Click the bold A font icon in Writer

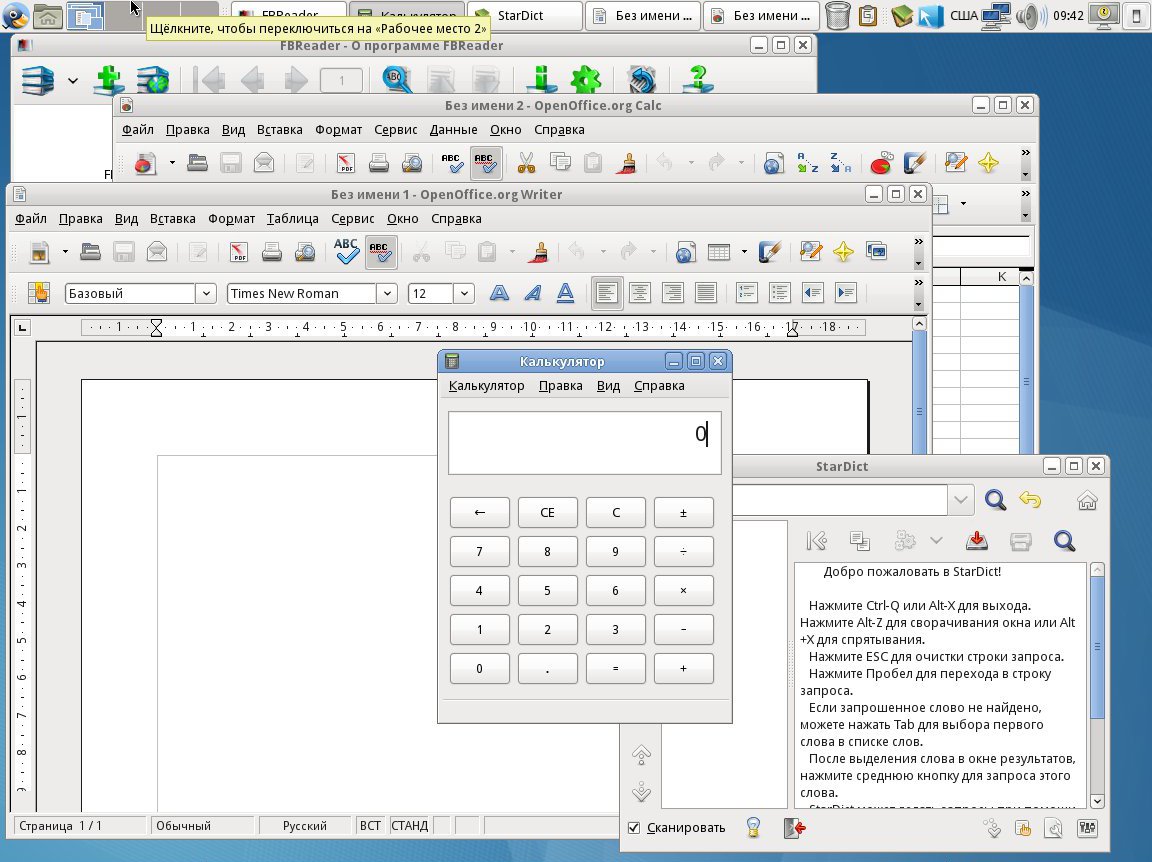coord(498,293)
